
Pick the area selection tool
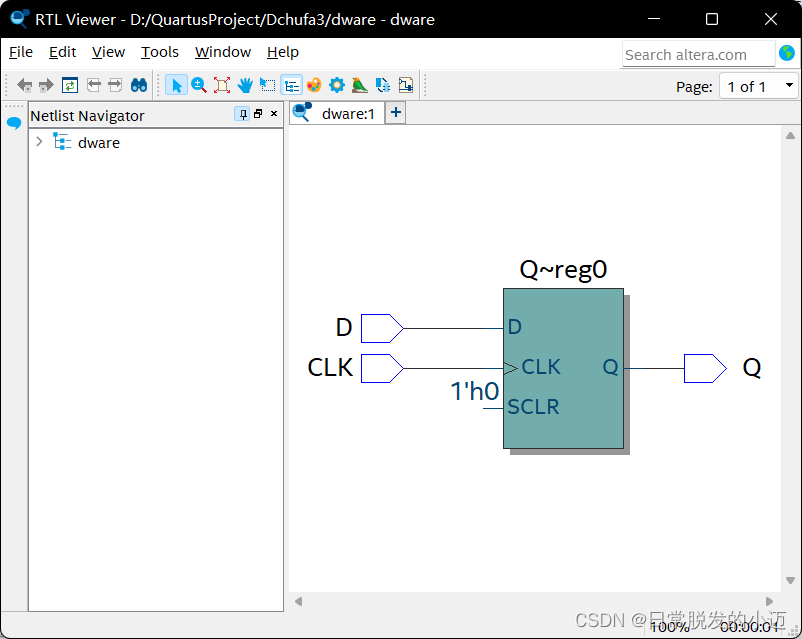(268, 85)
